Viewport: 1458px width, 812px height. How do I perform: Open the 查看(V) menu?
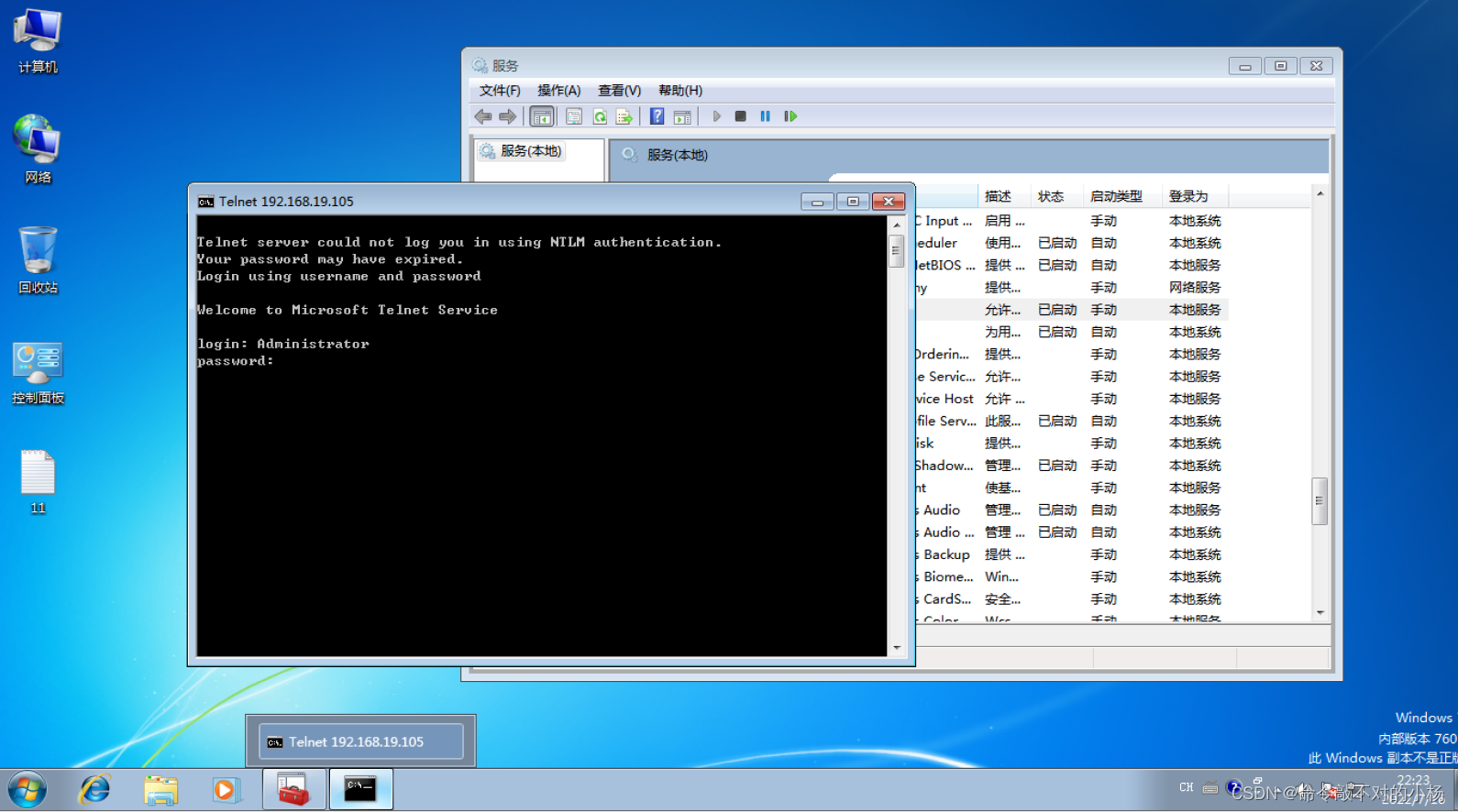(x=619, y=91)
